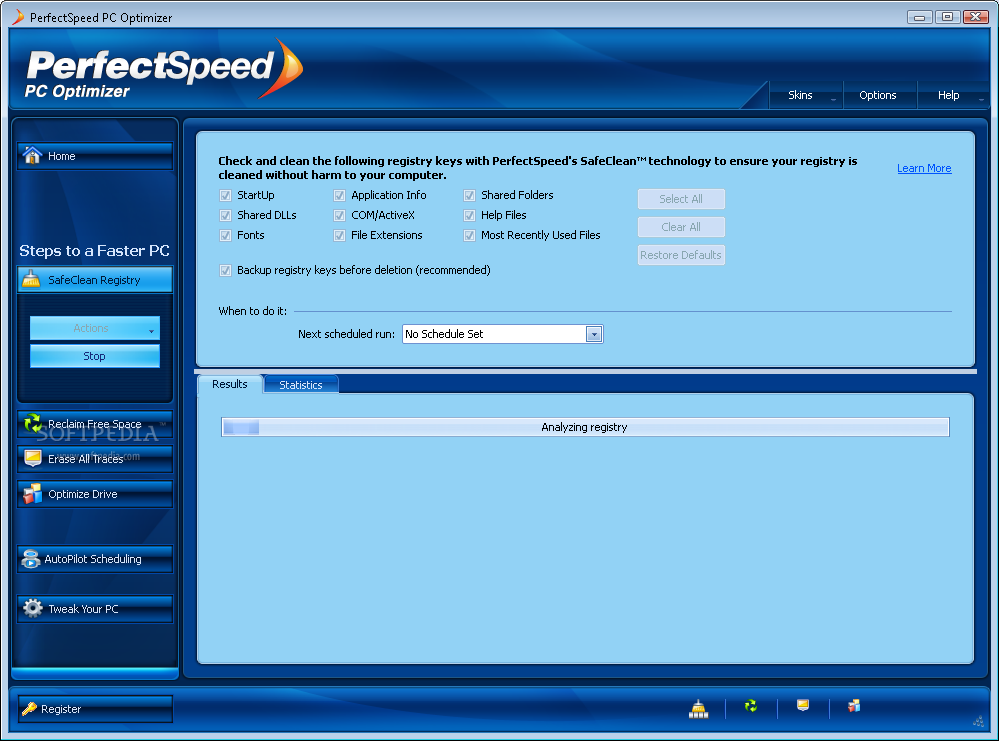Follow the Learn More link
999x741 pixels.
924,168
